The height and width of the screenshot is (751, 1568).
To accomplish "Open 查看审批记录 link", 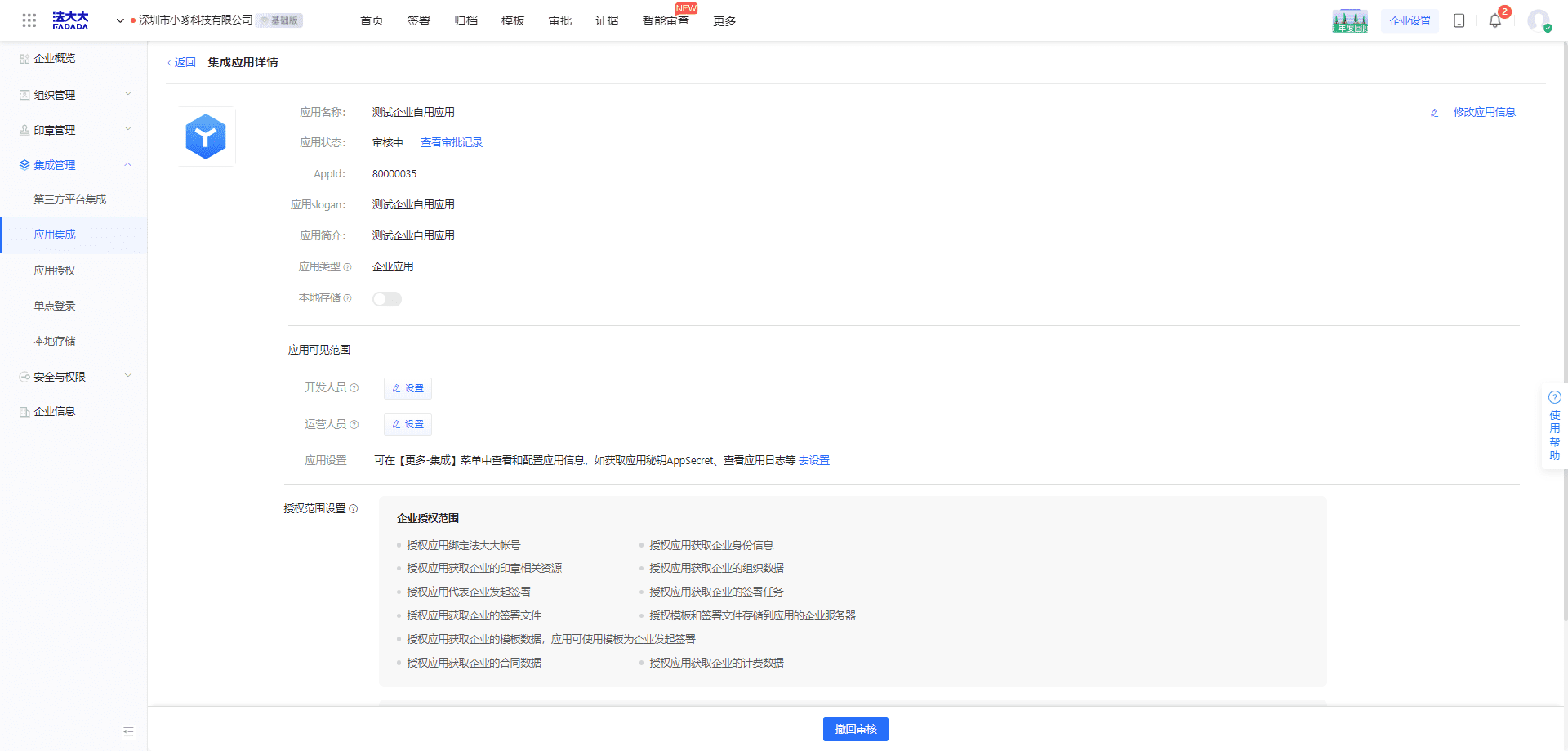I will [452, 143].
